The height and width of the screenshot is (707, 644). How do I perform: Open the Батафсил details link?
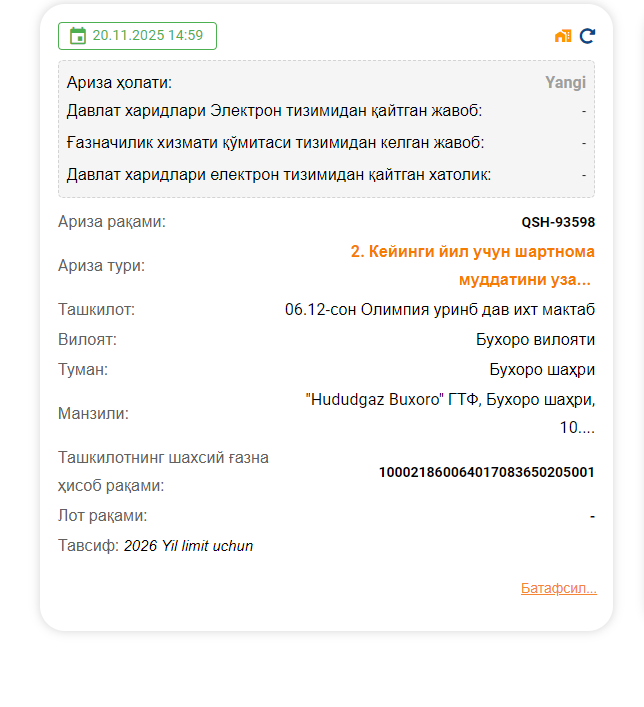click(558, 588)
